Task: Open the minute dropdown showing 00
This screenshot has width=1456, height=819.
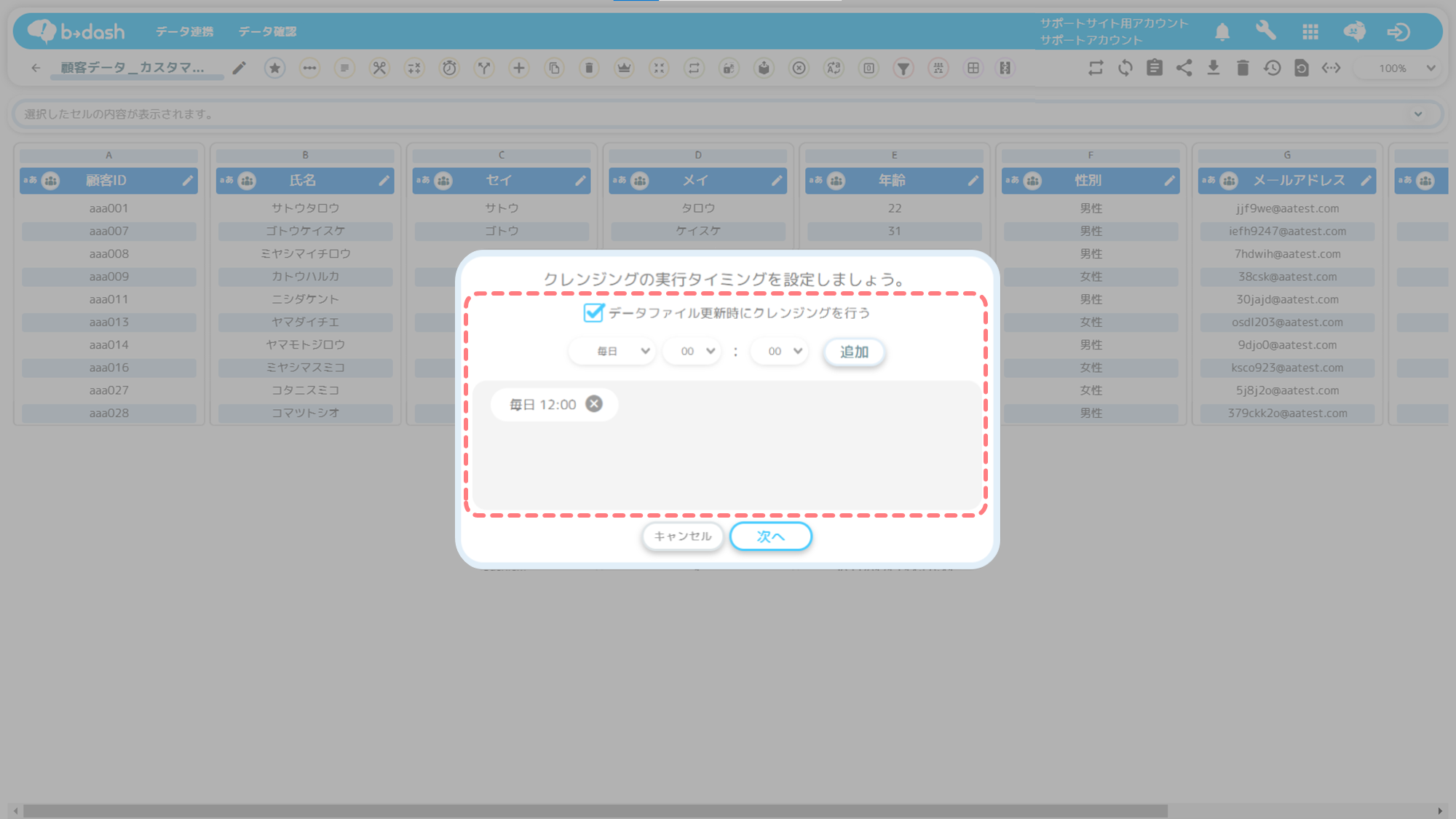Action: [779, 352]
